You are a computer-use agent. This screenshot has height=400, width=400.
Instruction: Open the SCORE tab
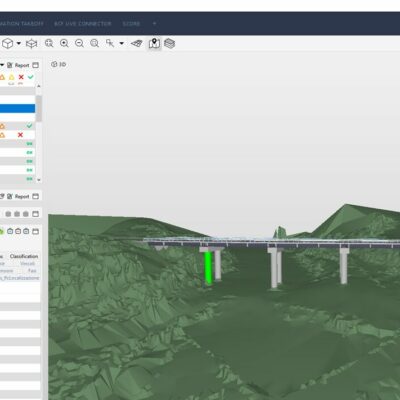click(131, 24)
